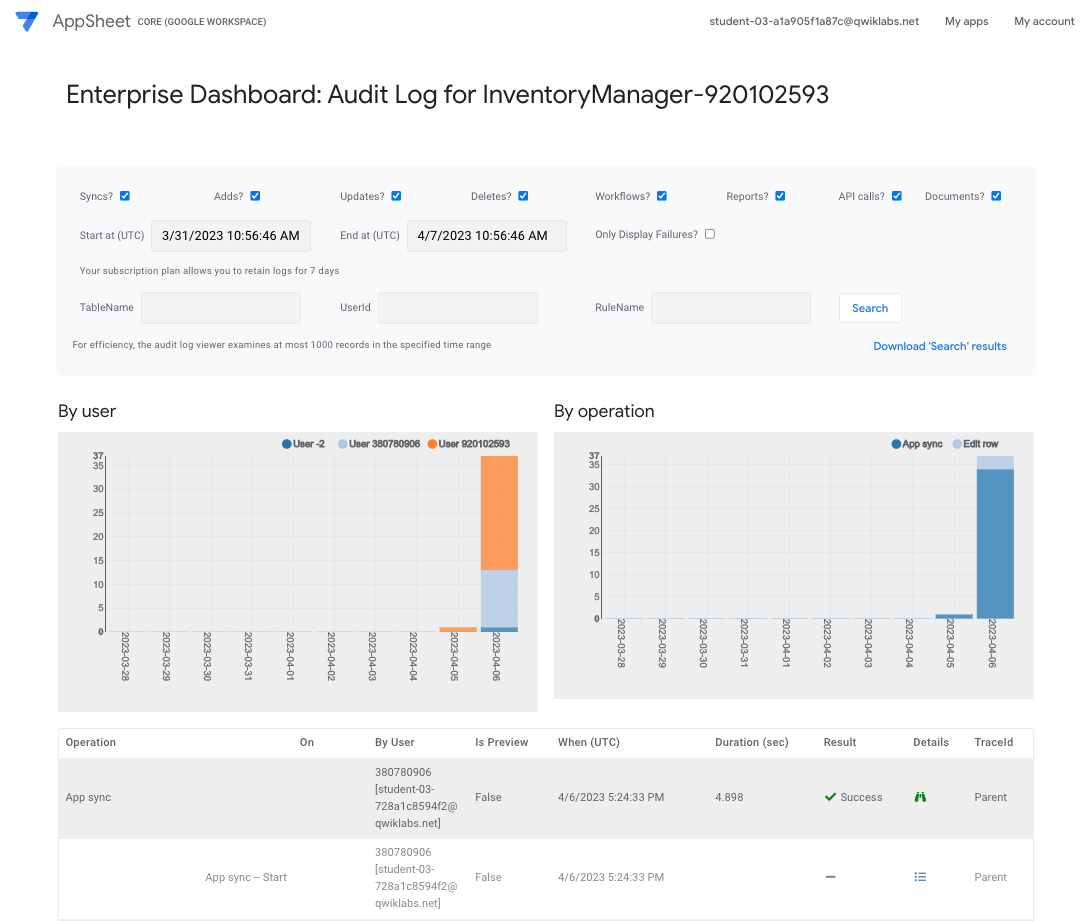
Task: Click the By User column header
Action: 394,742
